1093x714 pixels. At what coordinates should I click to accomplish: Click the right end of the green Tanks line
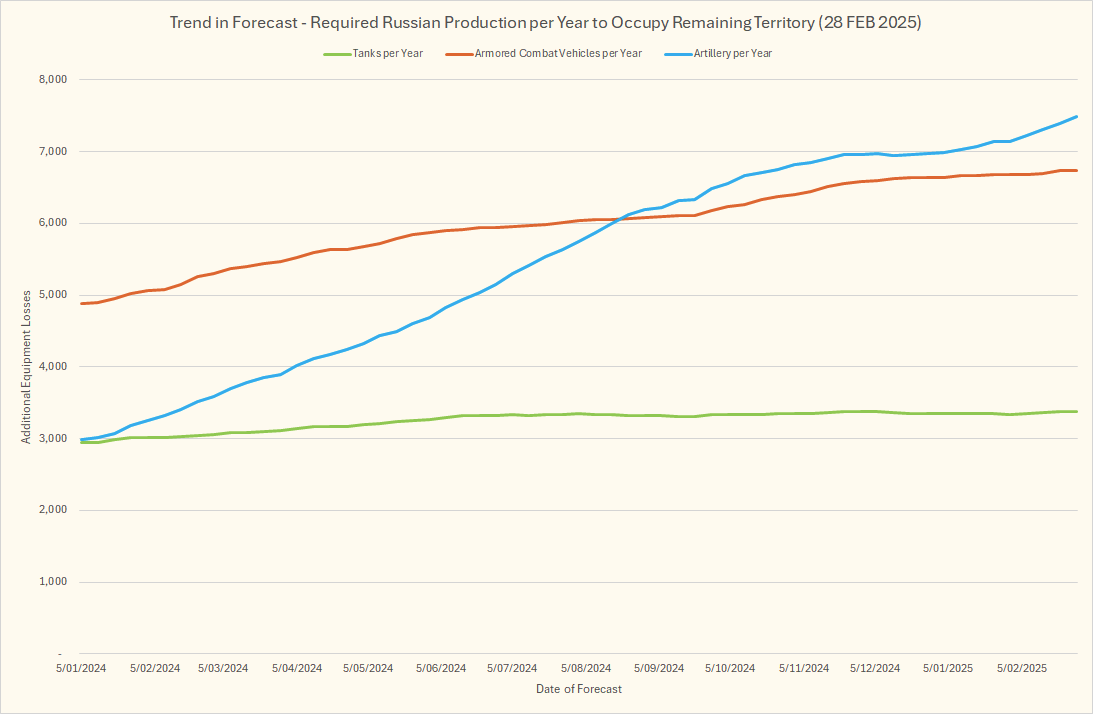(x=1076, y=411)
